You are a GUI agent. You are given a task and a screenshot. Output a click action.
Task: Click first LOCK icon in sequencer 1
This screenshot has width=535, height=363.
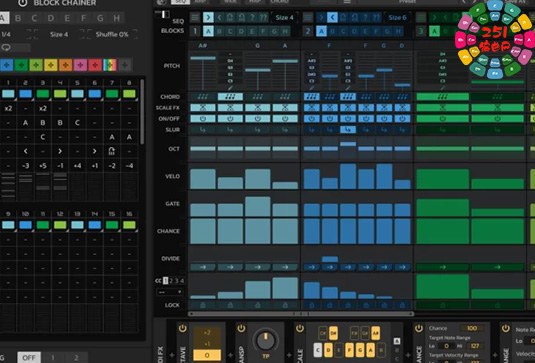pyautogui.click(x=203, y=305)
